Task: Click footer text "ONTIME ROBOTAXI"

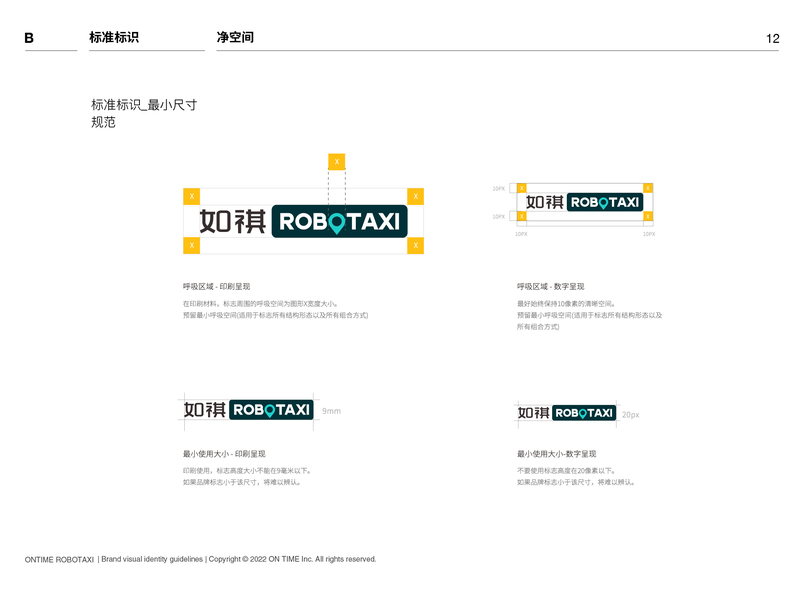Action: (x=59, y=560)
